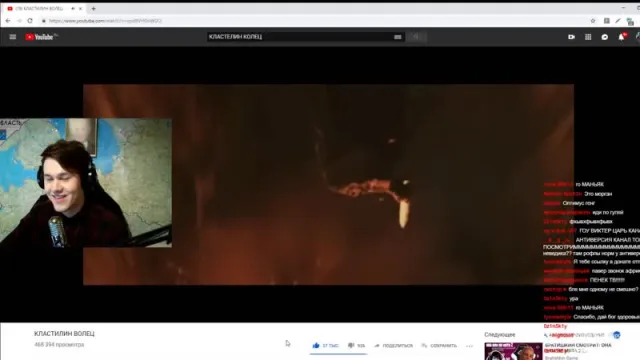Click the search magnifier button
This screenshot has height=360, width=640.
coord(416,37)
